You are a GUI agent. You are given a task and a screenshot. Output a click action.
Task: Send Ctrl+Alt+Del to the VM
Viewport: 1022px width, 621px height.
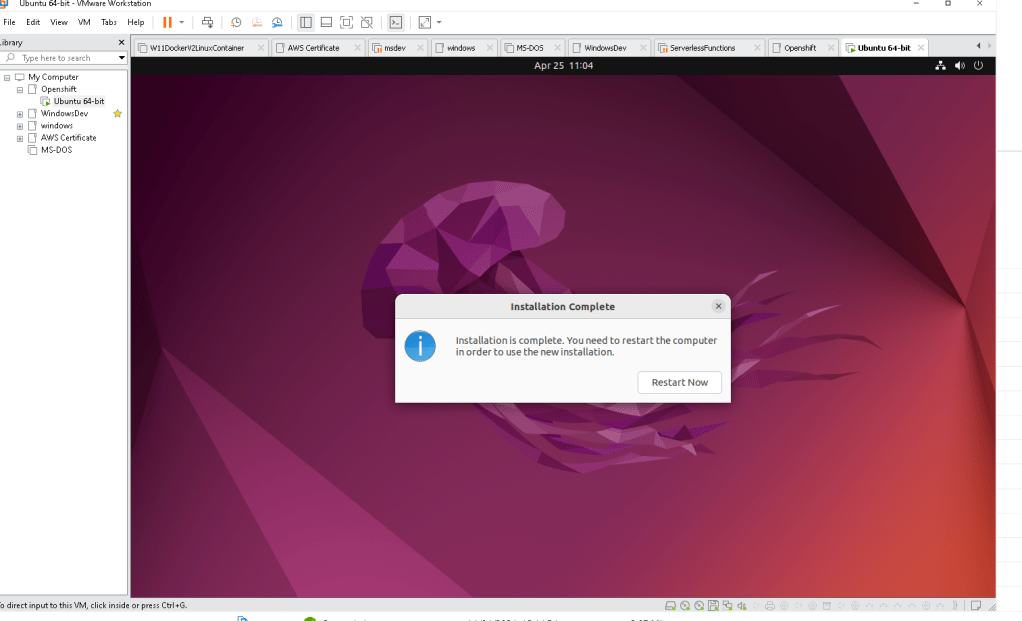tap(207, 22)
